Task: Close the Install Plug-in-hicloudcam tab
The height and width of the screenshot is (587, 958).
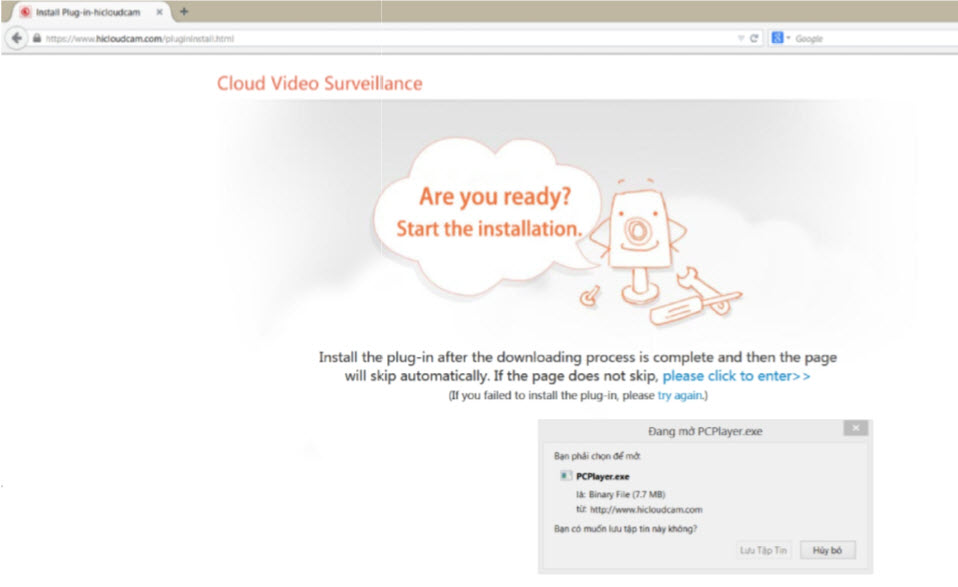Action: [x=160, y=13]
